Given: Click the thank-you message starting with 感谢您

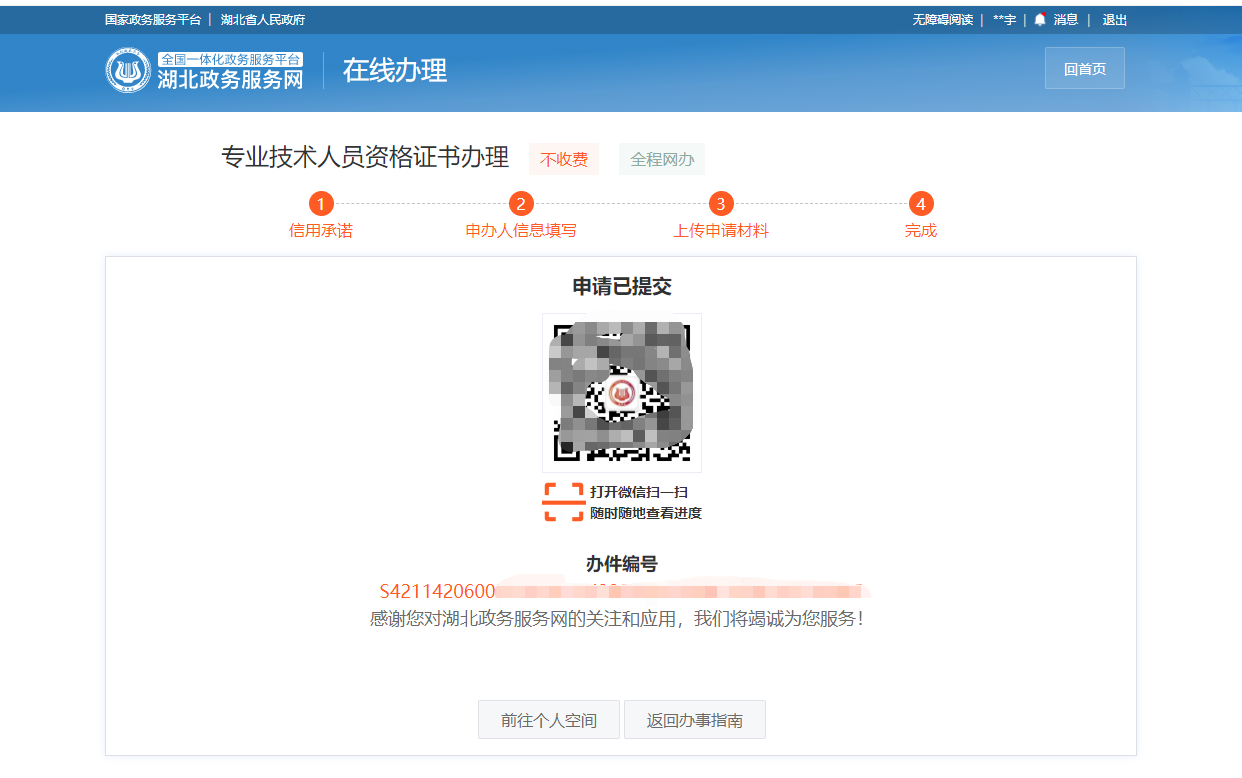Looking at the screenshot, I should tap(617, 618).
